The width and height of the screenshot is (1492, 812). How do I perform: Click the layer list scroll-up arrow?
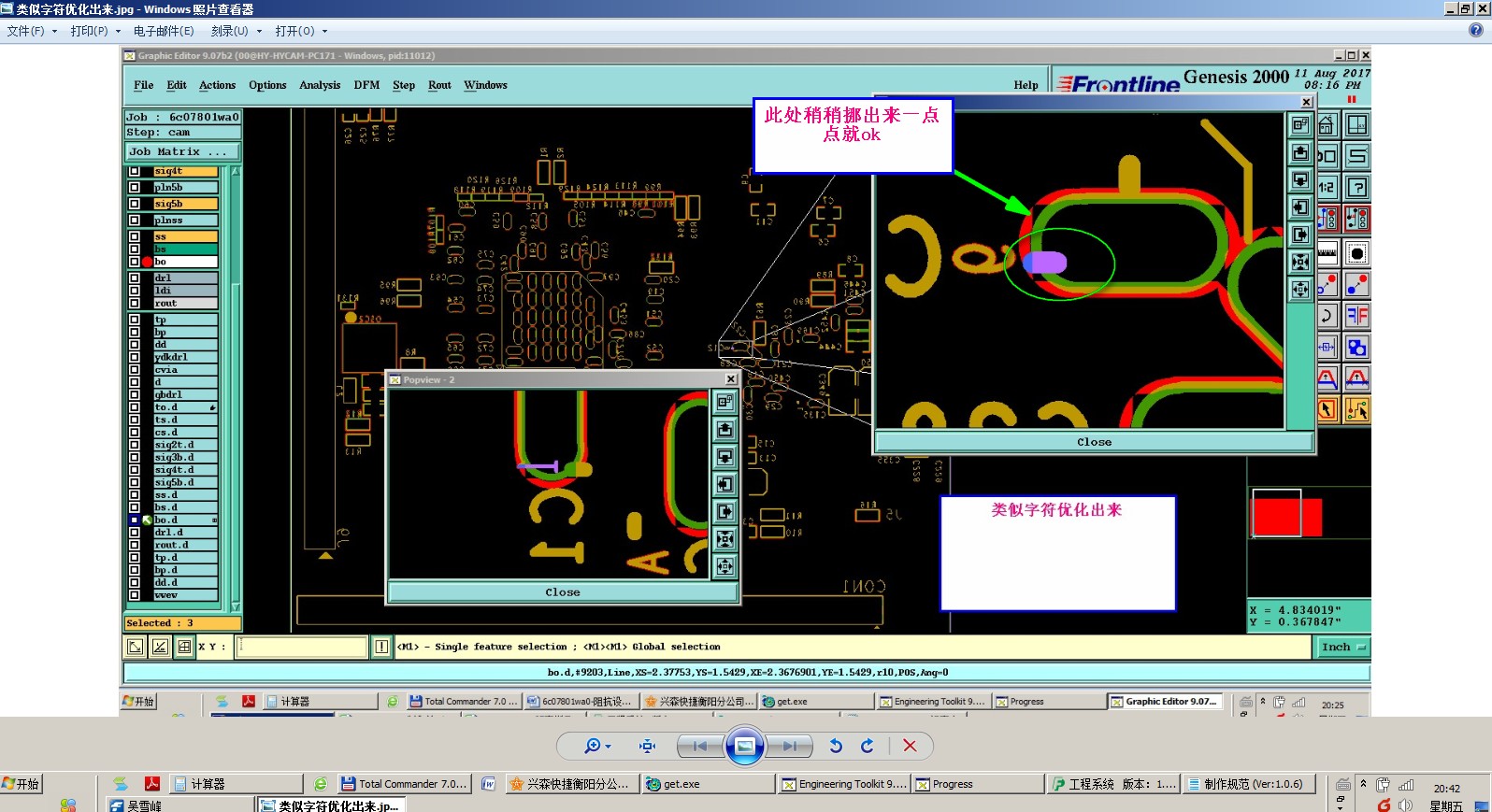[236, 171]
